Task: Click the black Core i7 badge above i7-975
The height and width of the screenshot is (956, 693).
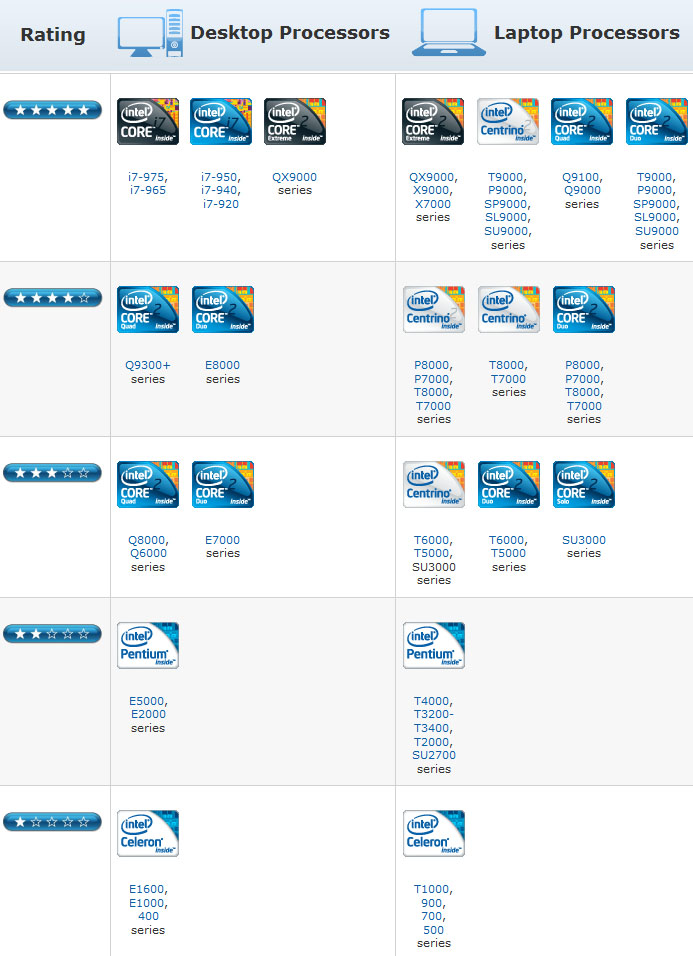Action: [x=148, y=121]
